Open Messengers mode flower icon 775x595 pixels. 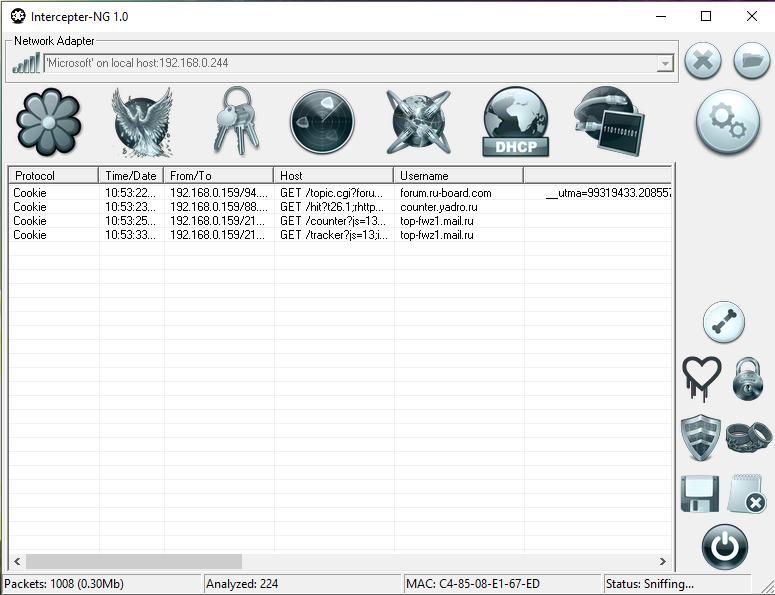[x=48, y=122]
